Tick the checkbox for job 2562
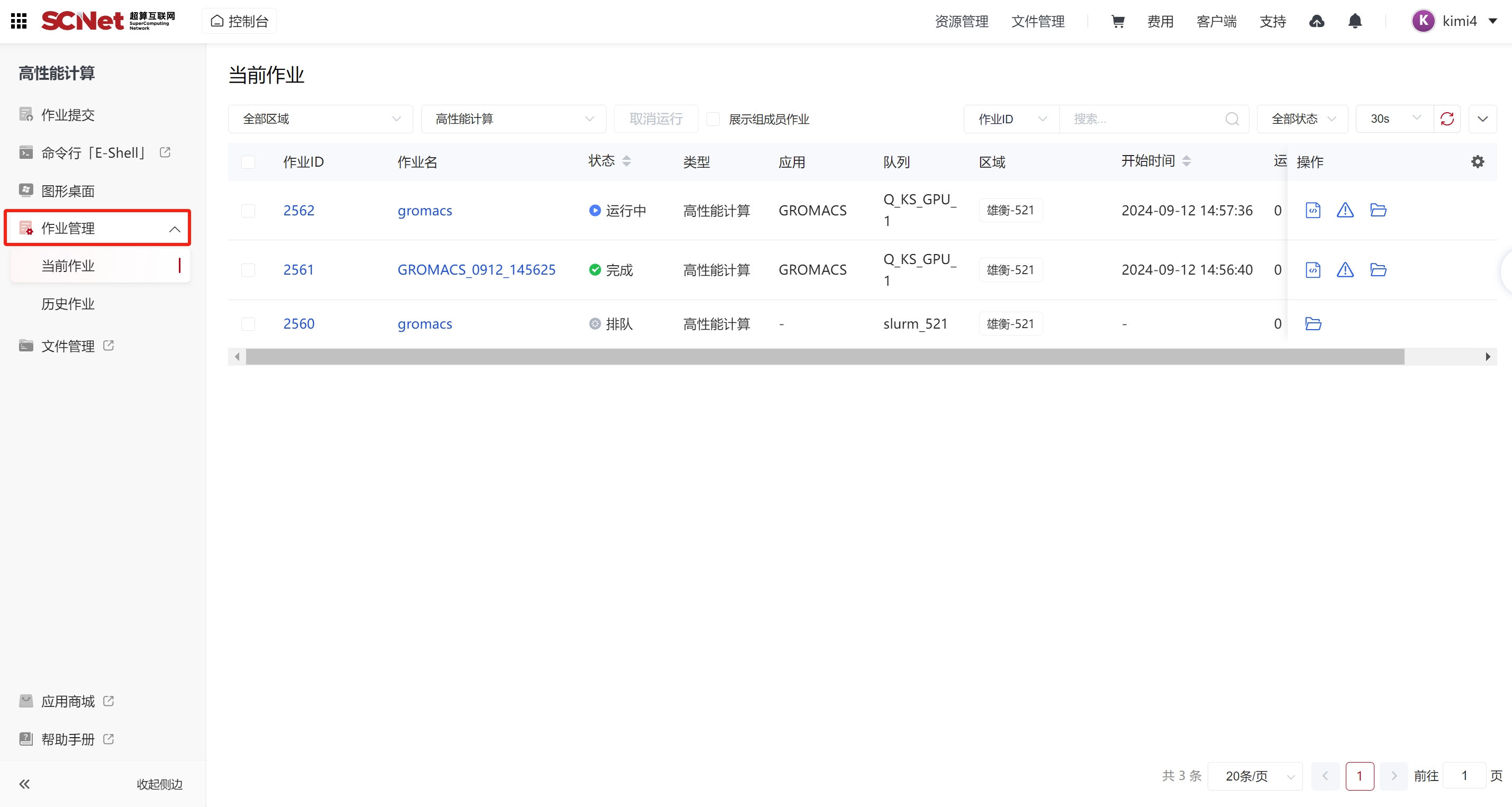 pos(248,211)
